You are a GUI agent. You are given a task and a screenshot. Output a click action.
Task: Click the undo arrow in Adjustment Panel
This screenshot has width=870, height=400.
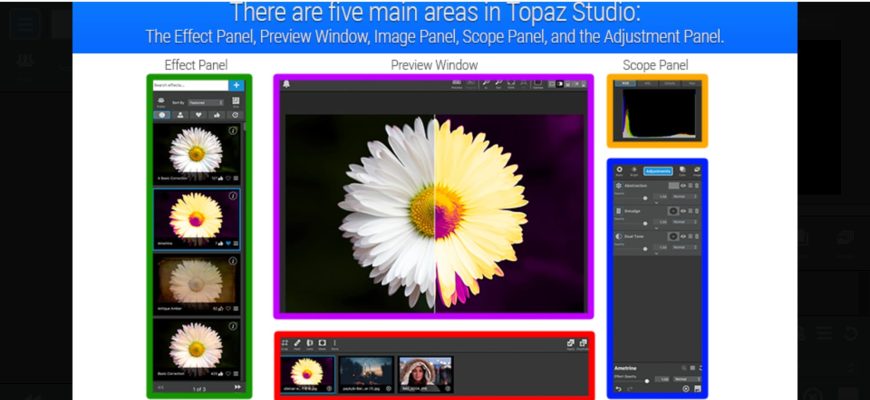point(619,389)
